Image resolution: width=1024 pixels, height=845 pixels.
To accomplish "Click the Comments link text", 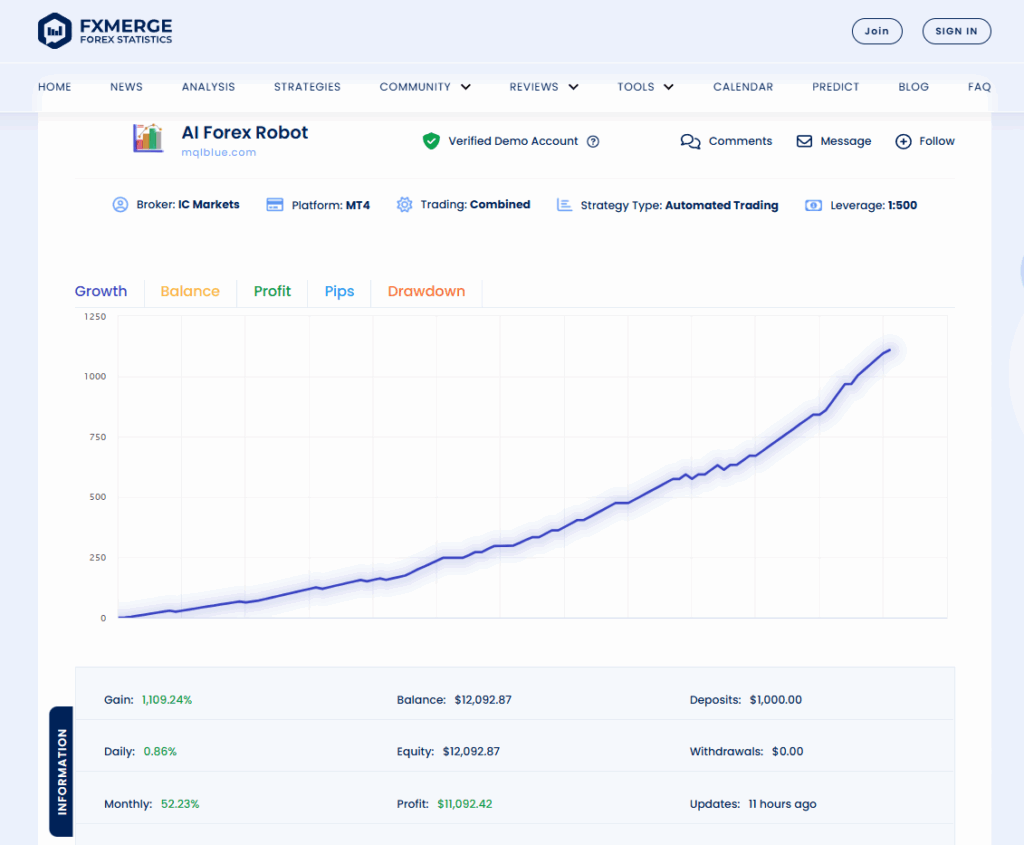I will (740, 141).
